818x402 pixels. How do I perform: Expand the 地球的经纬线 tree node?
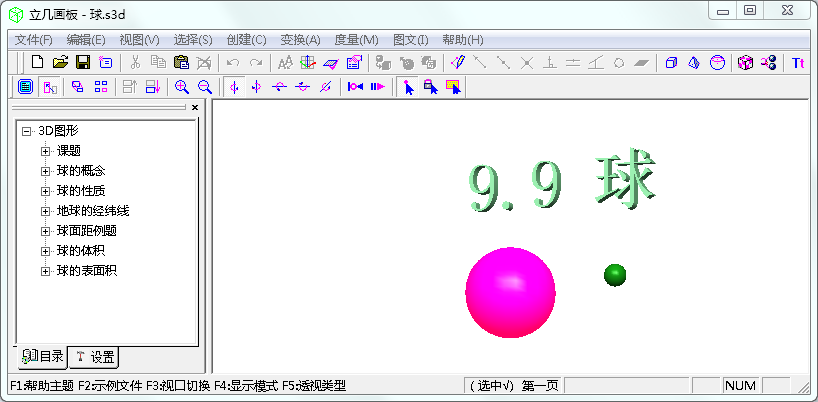45,211
